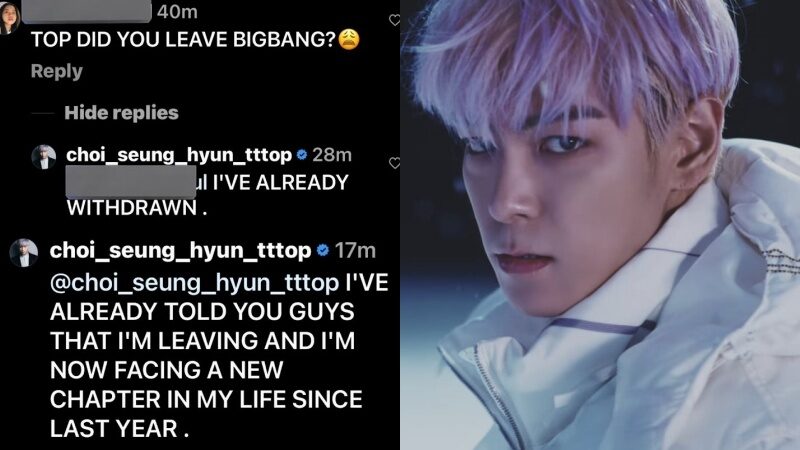The height and width of the screenshot is (450, 800).
Task: Click the 28m timestamp
Action: pos(332,155)
